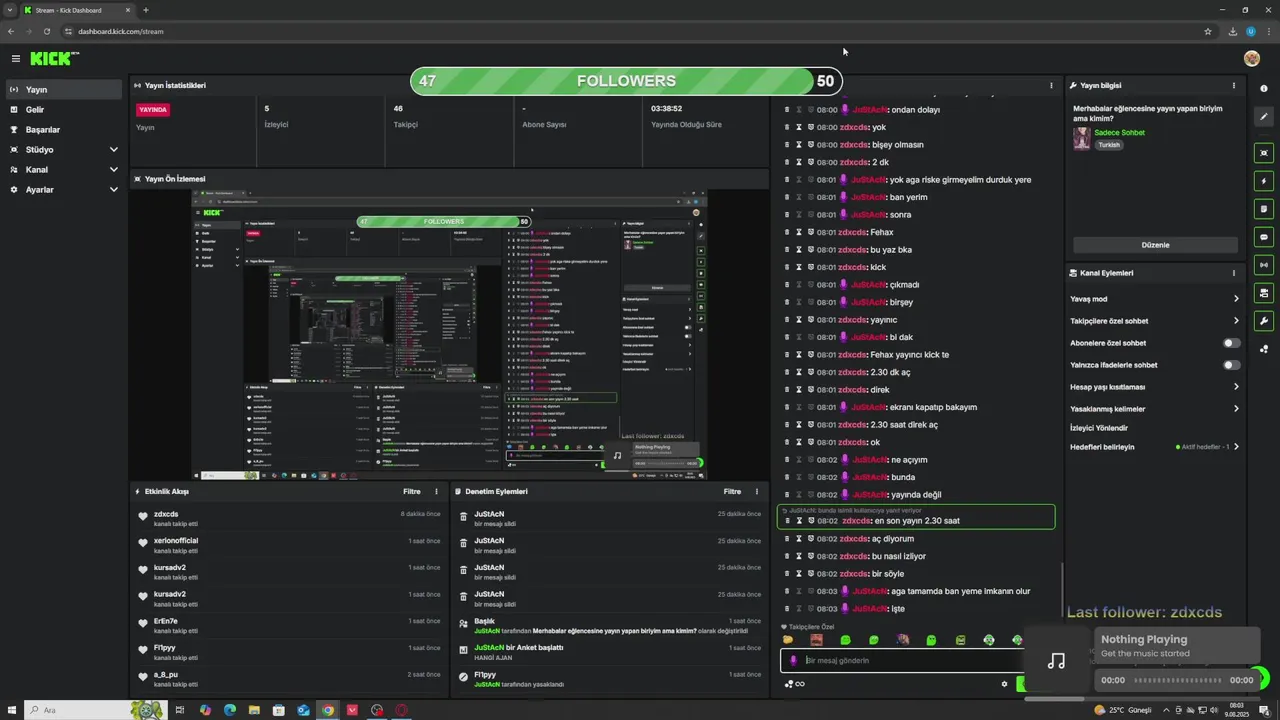Image resolution: width=1280 pixels, height=720 pixels.
Task: Open Yasaklanmış kelimeler options arrow
Action: tap(1236, 409)
